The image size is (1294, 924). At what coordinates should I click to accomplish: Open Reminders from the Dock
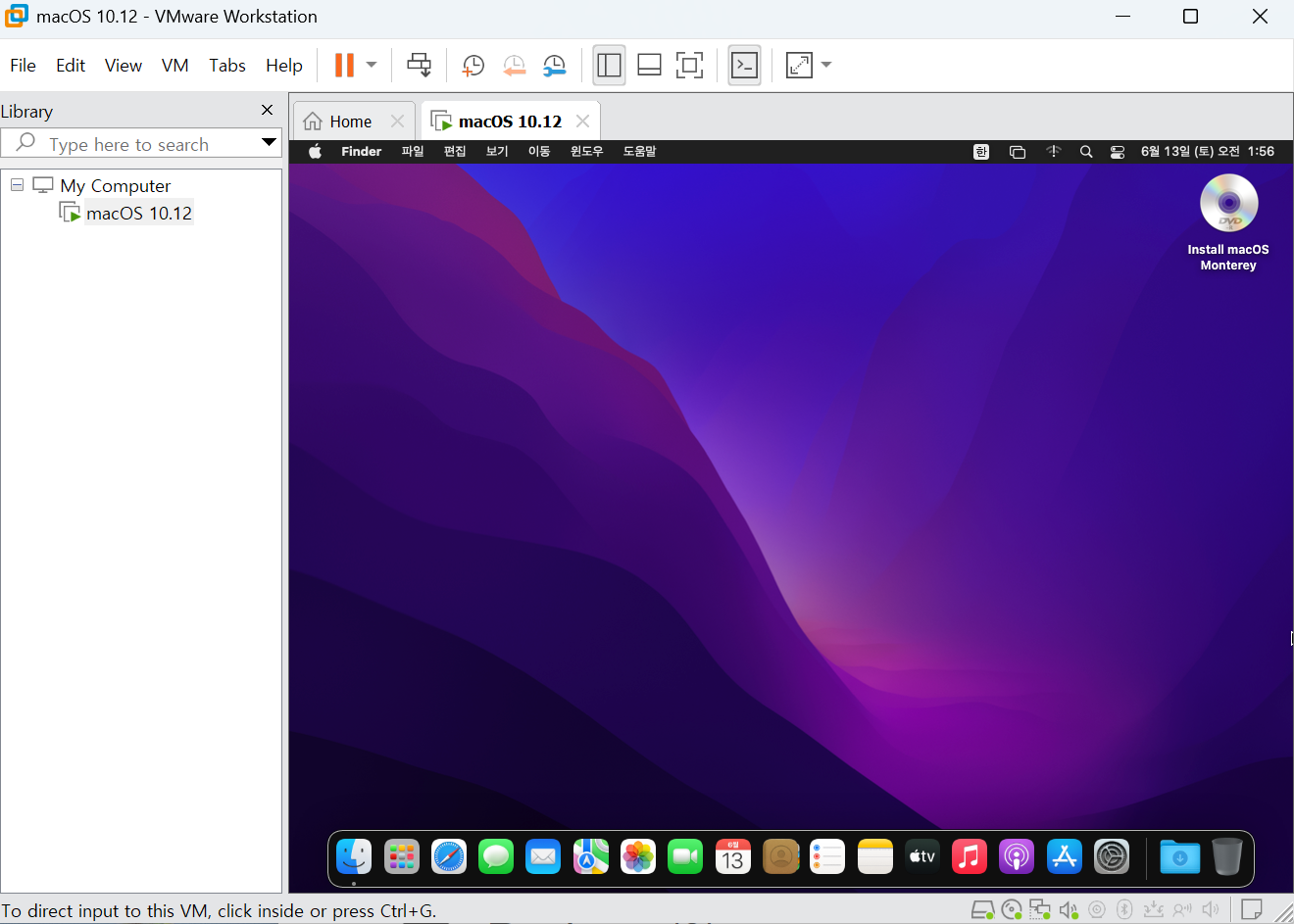point(827,857)
